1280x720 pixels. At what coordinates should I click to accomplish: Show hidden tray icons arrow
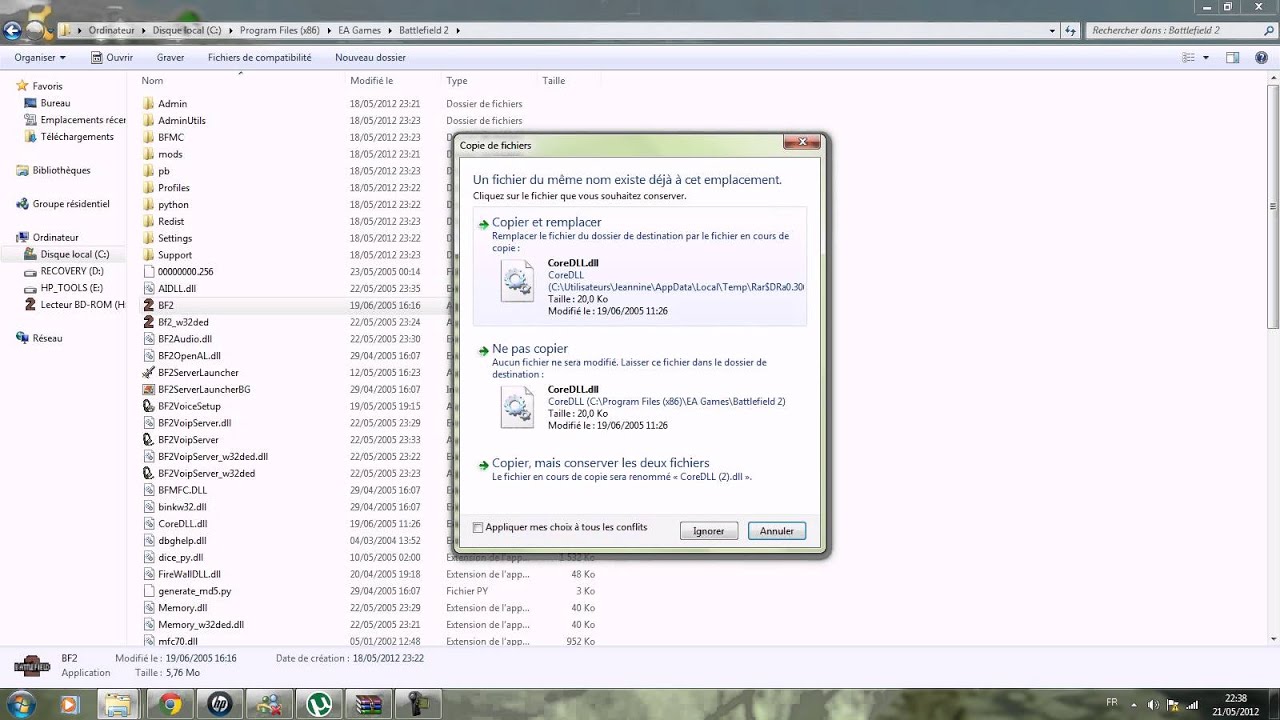1136,704
